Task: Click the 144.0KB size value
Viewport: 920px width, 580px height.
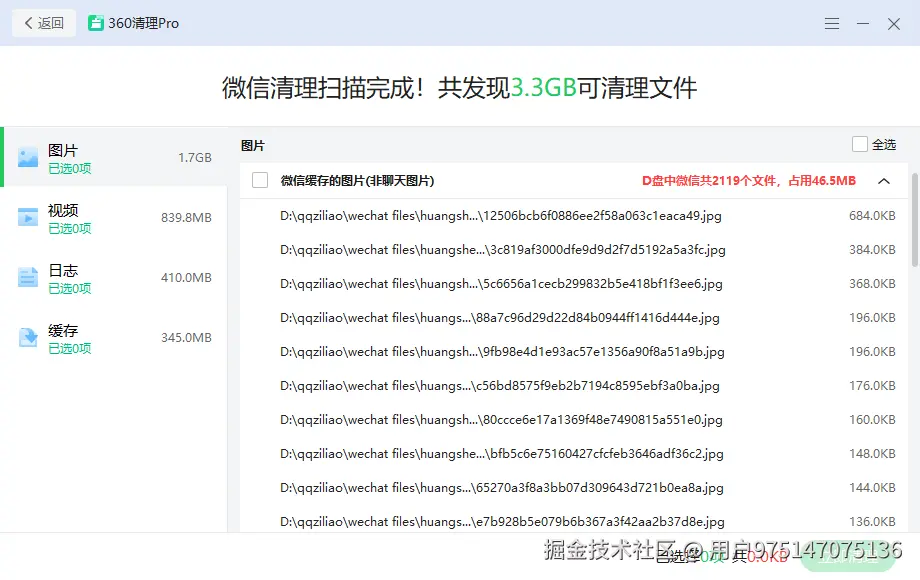Action: (872, 488)
